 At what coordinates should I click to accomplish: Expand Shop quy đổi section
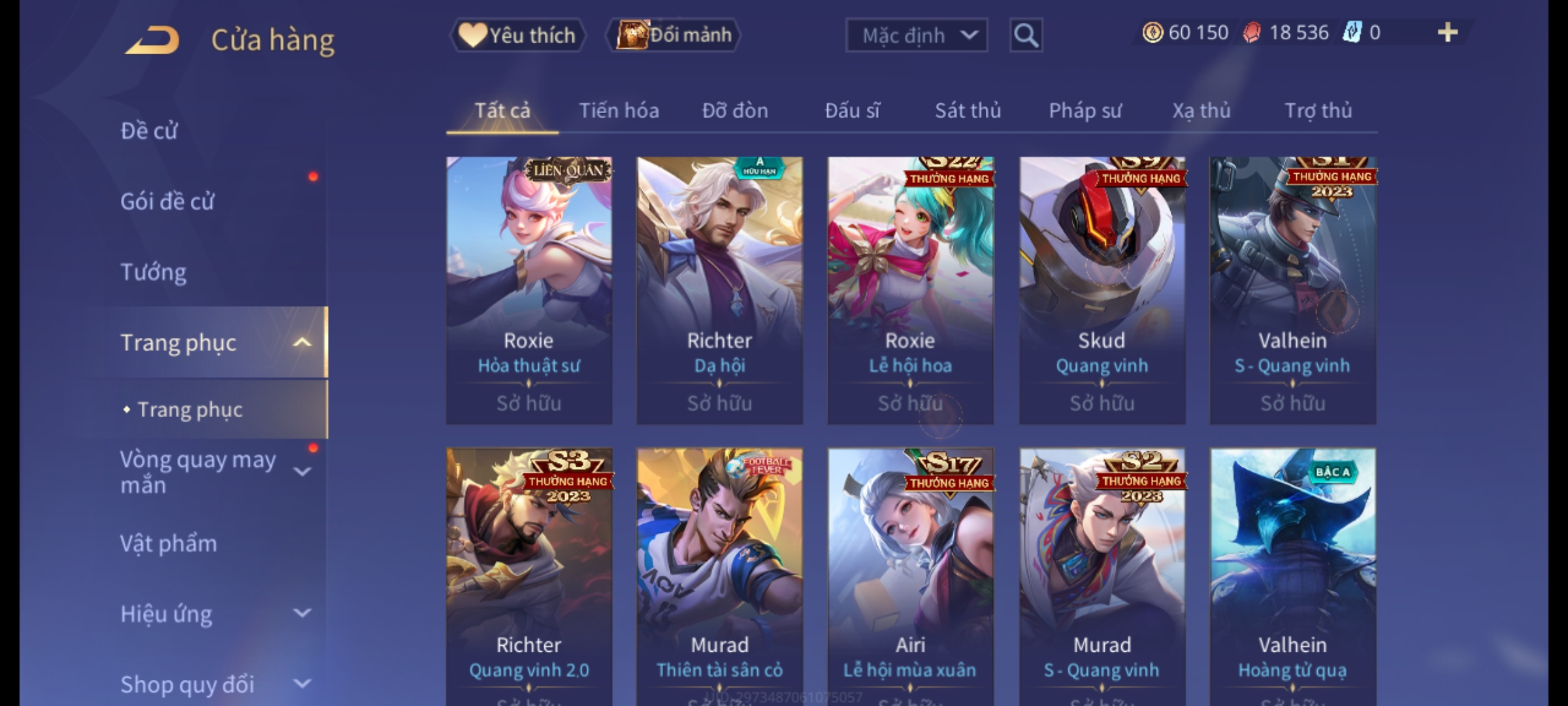(x=302, y=684)
